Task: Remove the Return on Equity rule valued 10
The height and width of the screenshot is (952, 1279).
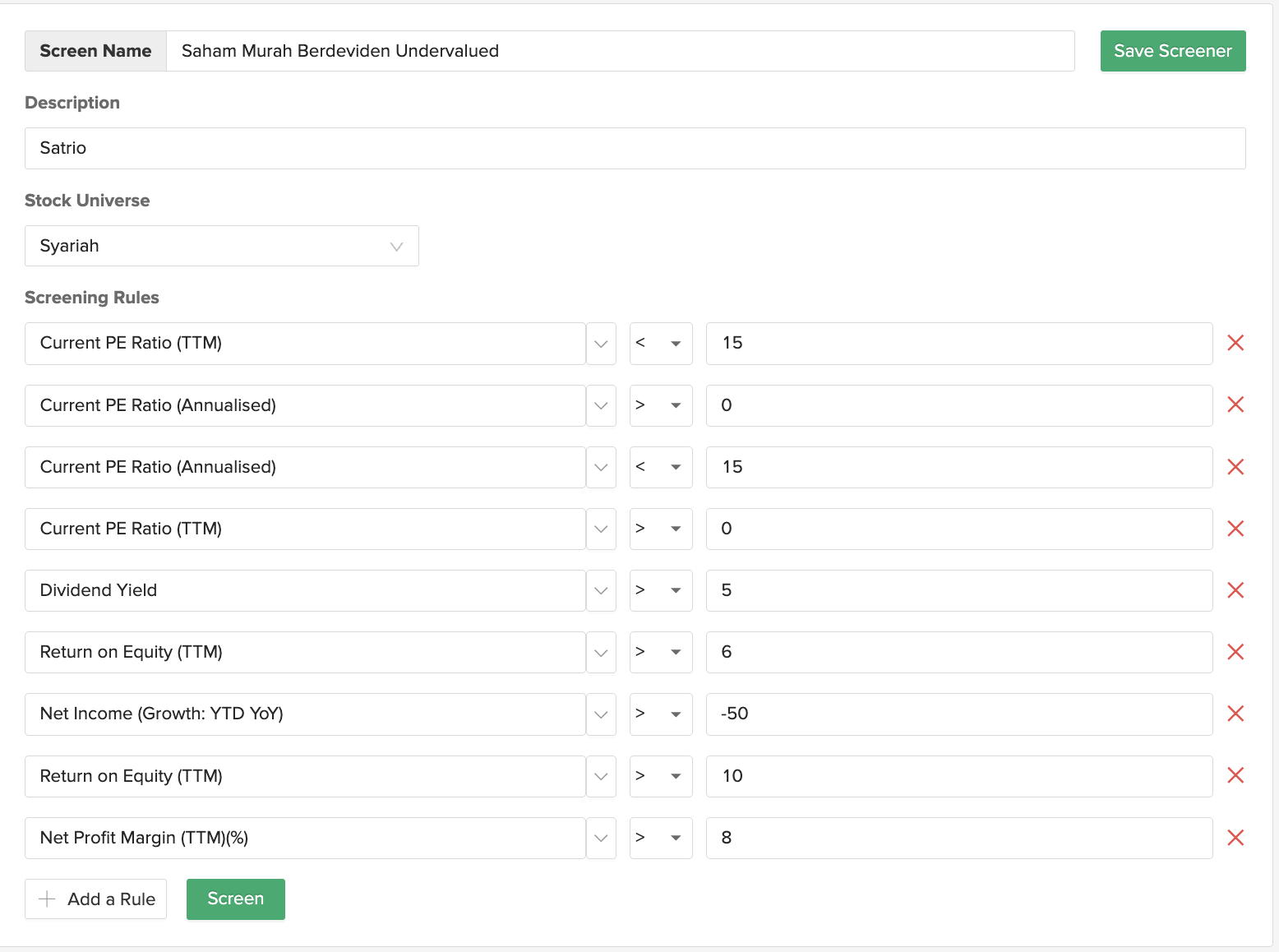Action: (1235, 775)
